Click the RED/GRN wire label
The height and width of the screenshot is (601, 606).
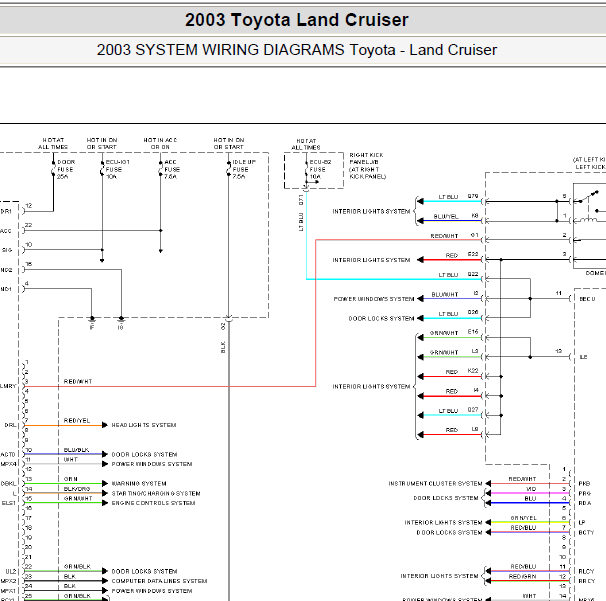tap(523, 576)
